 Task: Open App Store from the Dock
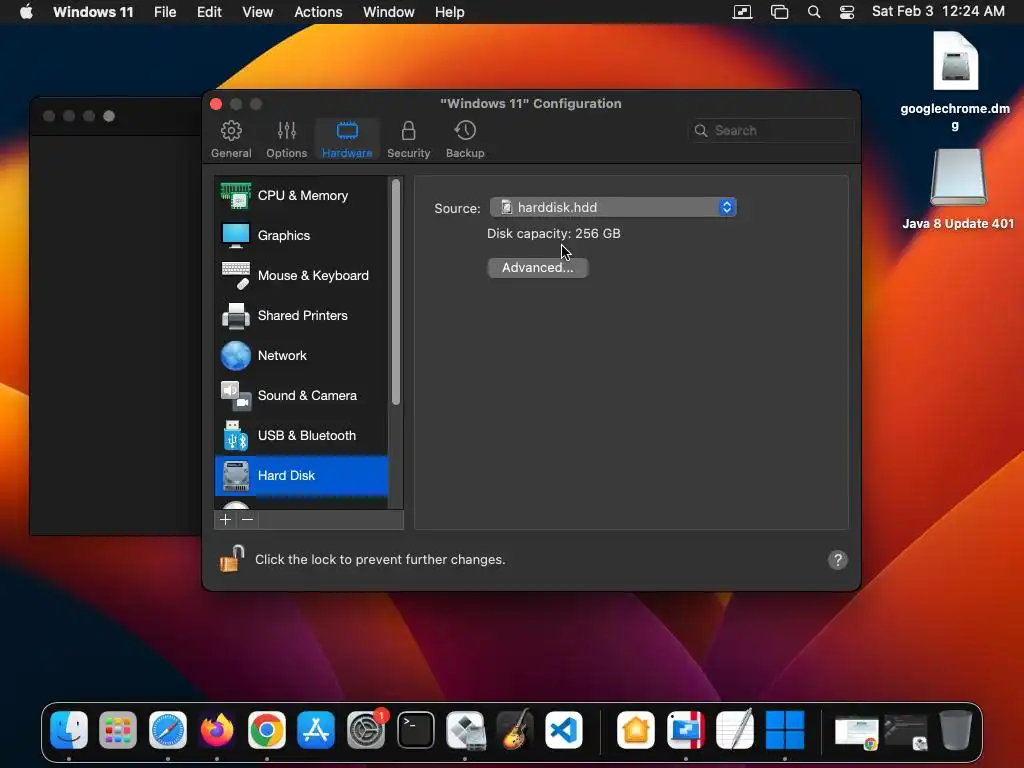pyautogui.click(x=316, y=729)
